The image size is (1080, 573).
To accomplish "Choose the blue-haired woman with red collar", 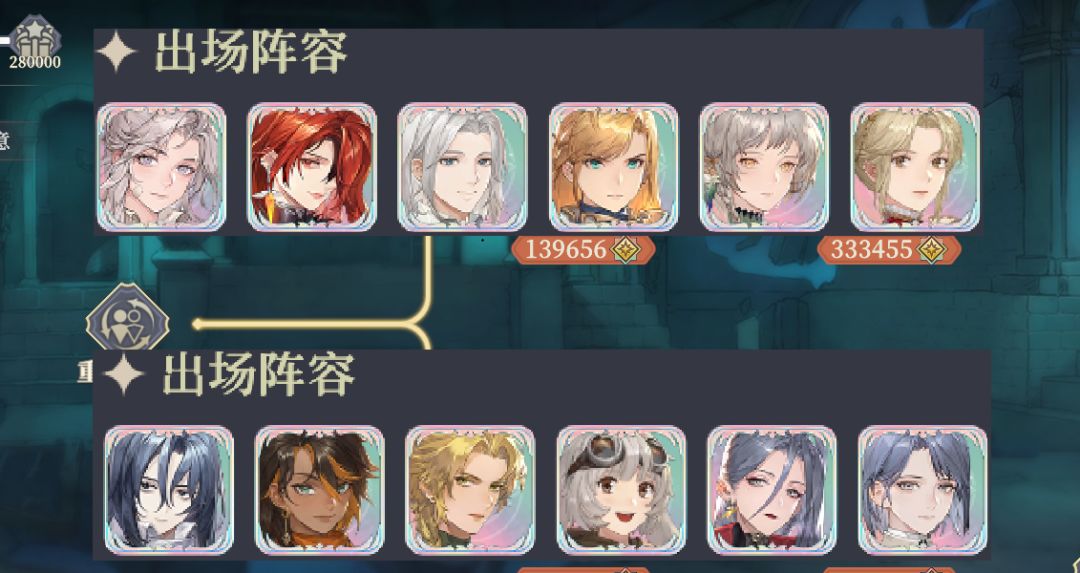I will point(772,490).
